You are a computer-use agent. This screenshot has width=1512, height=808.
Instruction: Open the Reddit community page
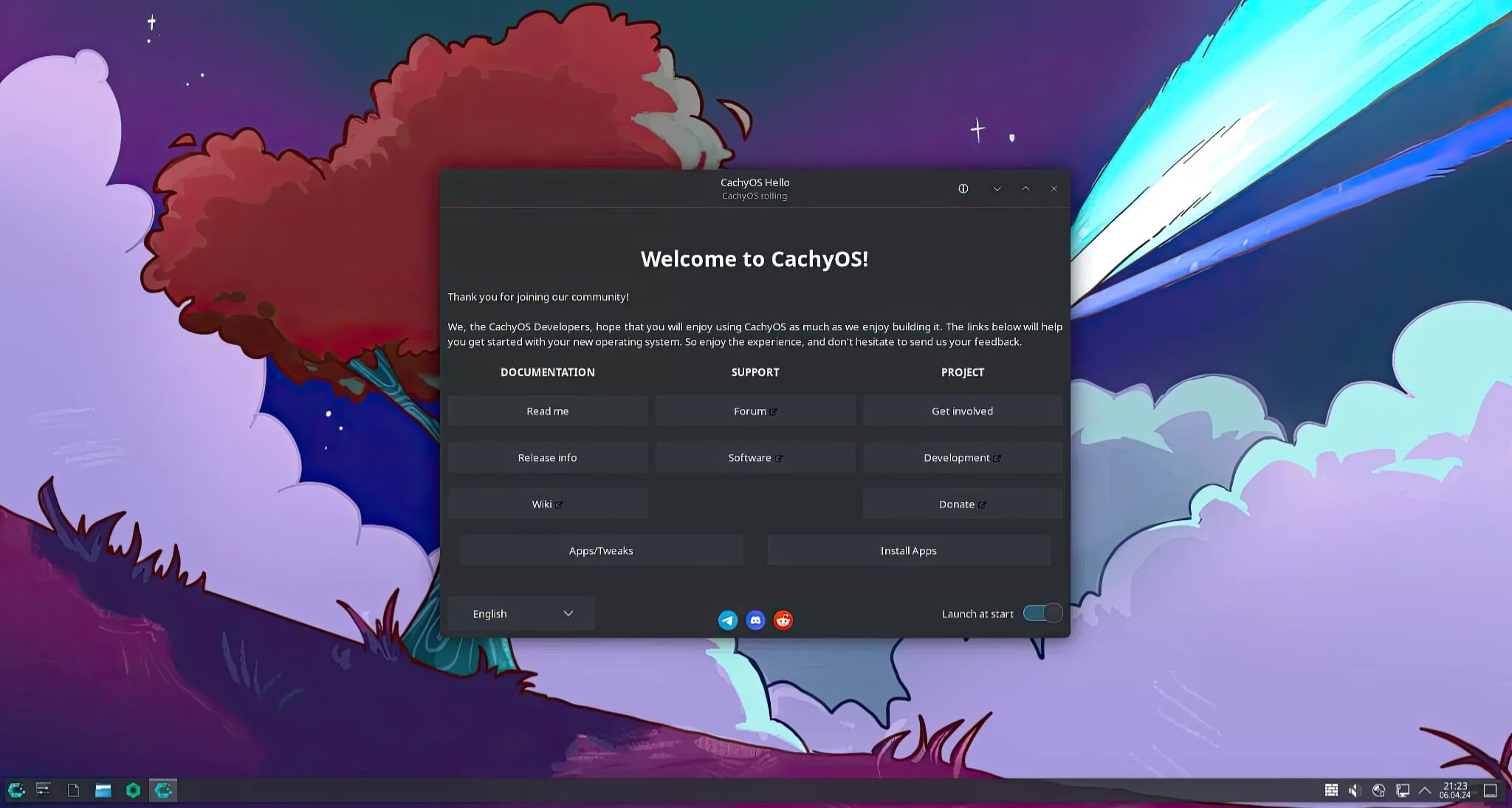coord(783,620)
